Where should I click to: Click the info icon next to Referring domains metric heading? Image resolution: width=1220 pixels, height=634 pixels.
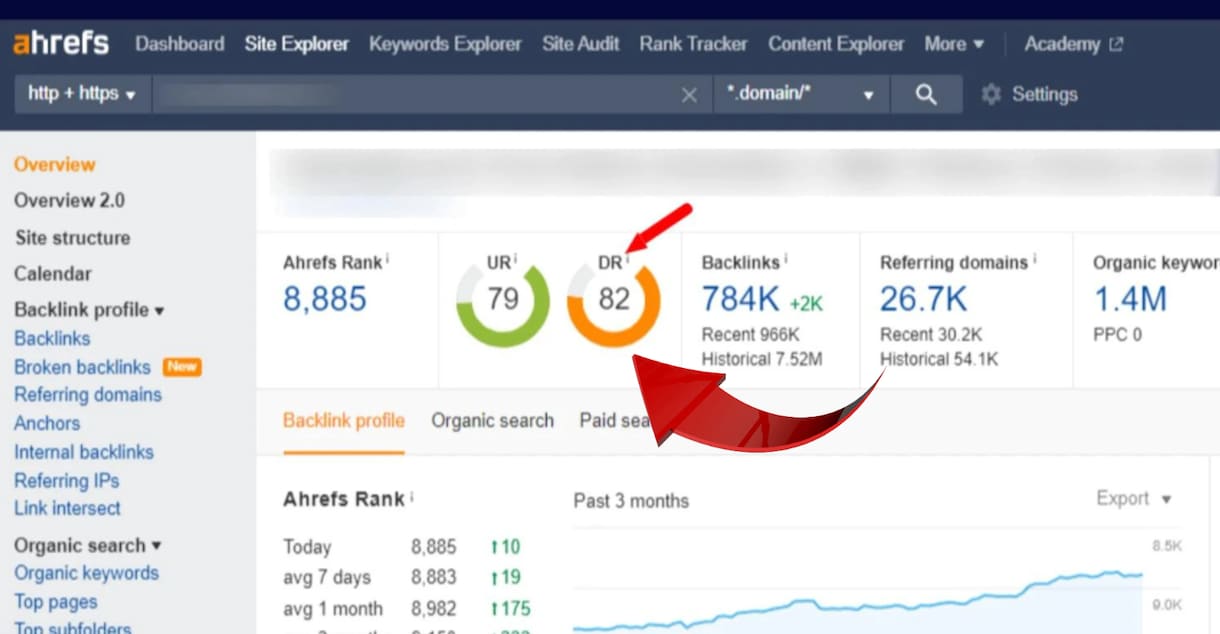pyautogui.click(x=1035, y=260)
